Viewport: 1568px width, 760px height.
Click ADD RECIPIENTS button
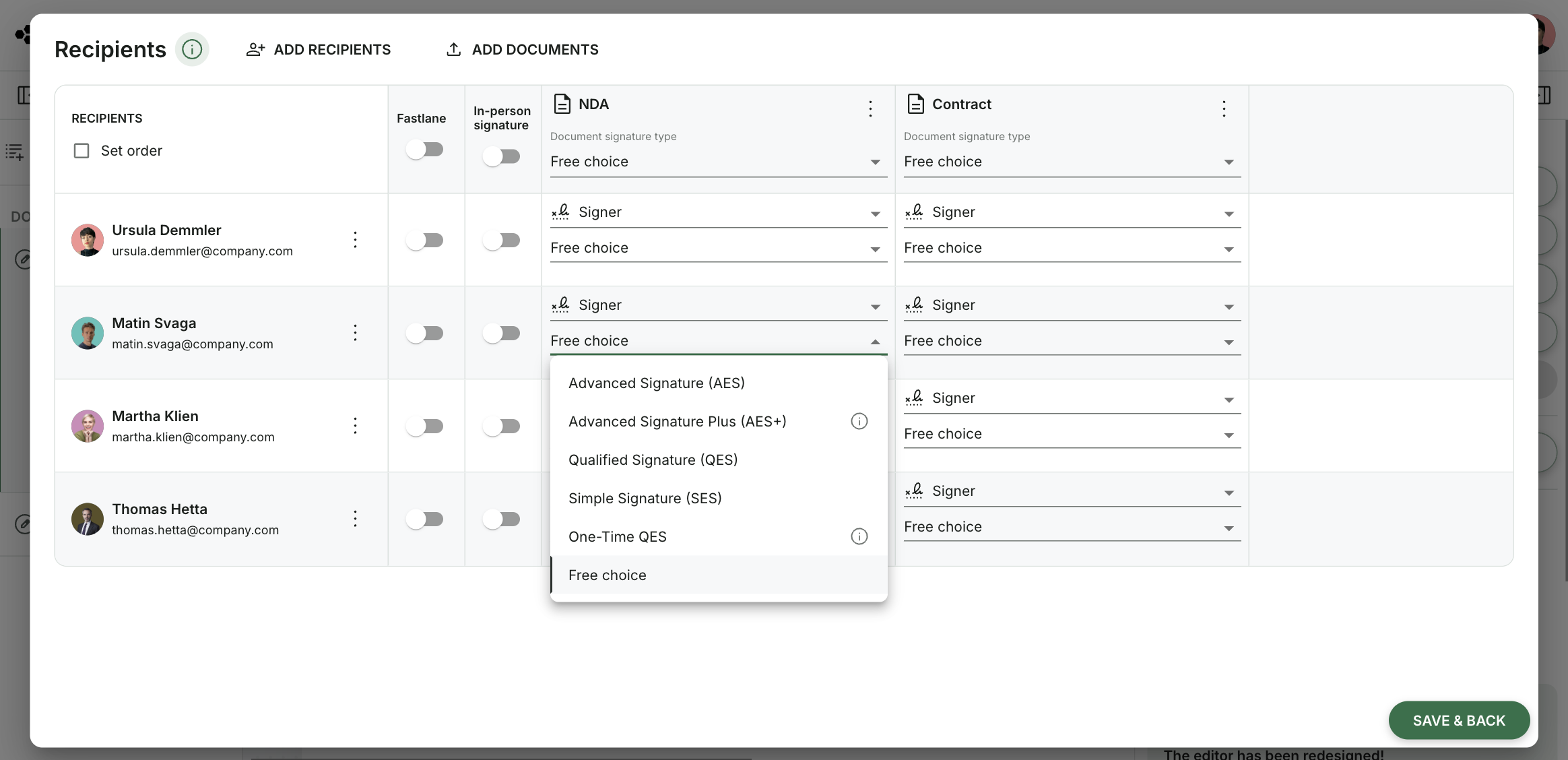pos(319,49)
